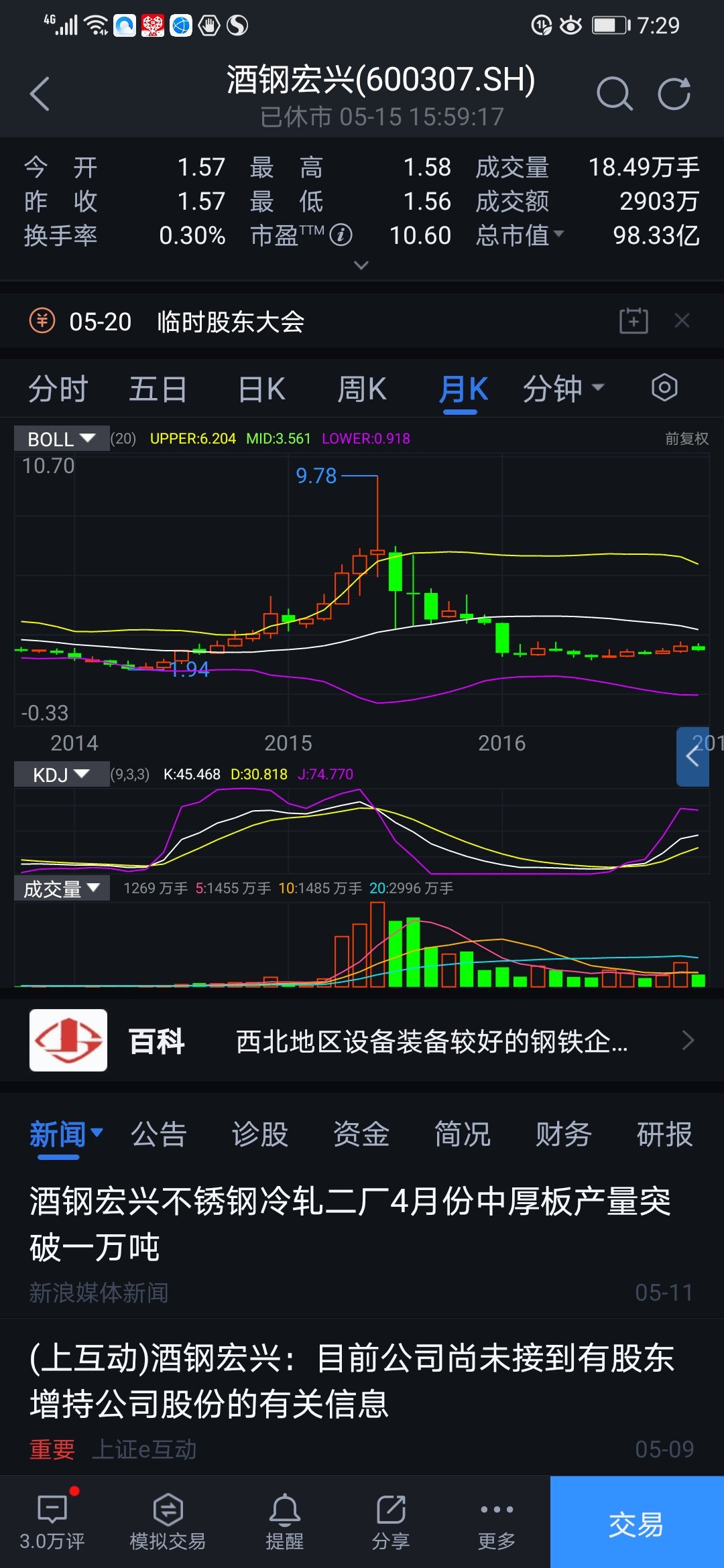Open the 成交量 indicator dropdown
The image size is (724, 1568).
point(62,889)
